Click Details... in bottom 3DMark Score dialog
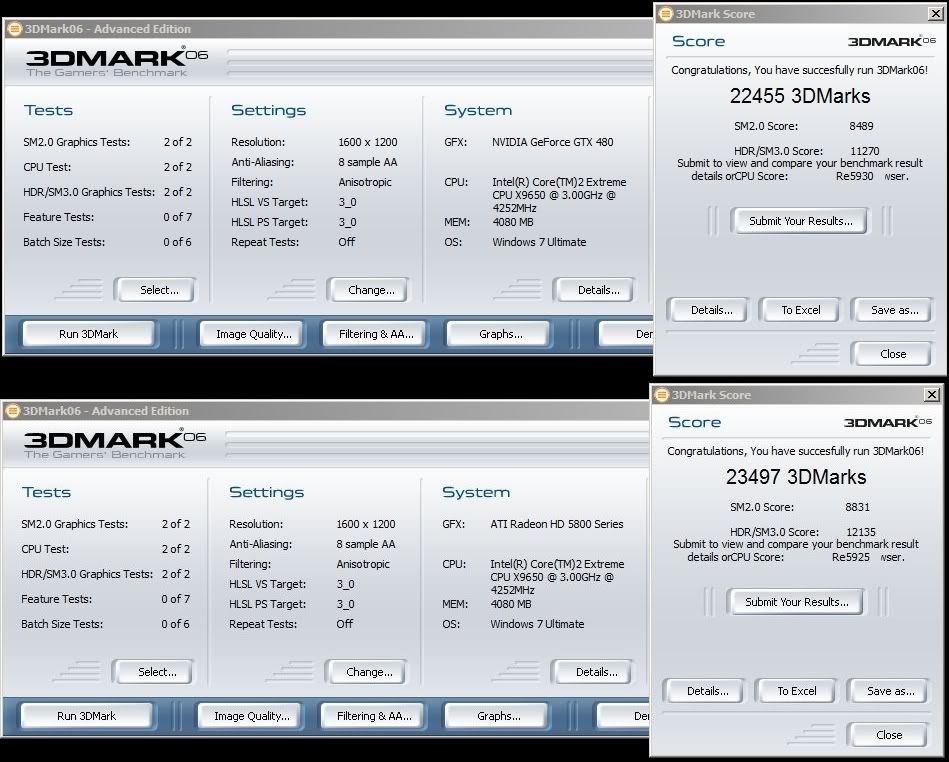Screen dimensions: 949x762 point(704,691)
